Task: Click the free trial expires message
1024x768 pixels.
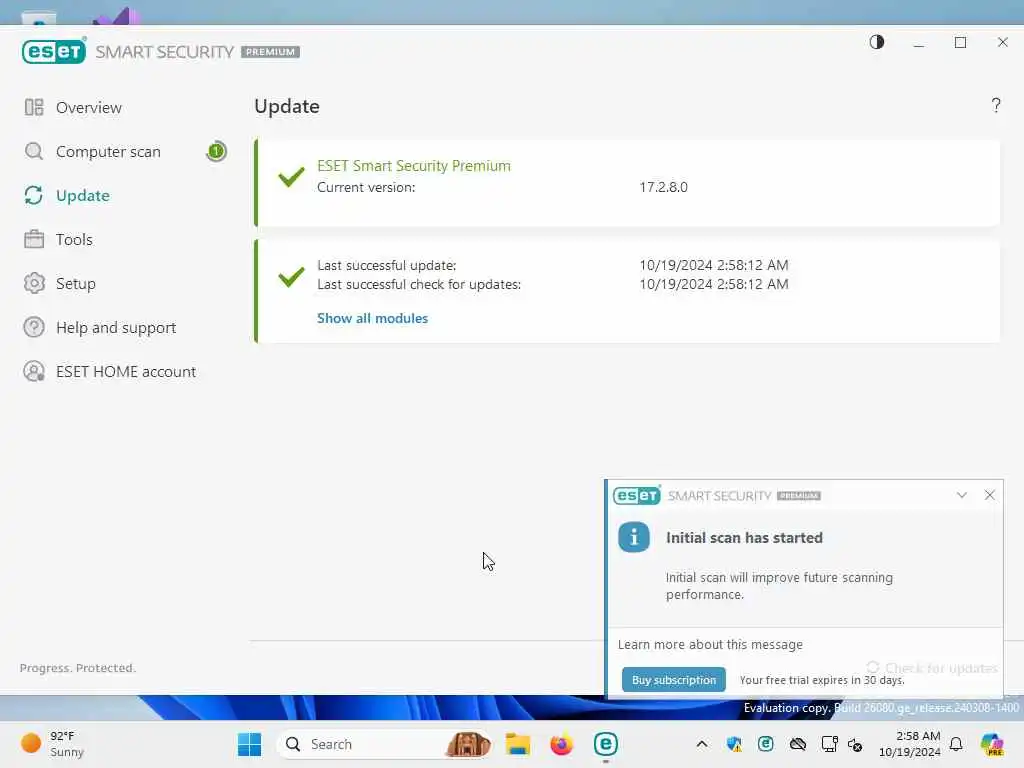Action: [x=822, y=680]
